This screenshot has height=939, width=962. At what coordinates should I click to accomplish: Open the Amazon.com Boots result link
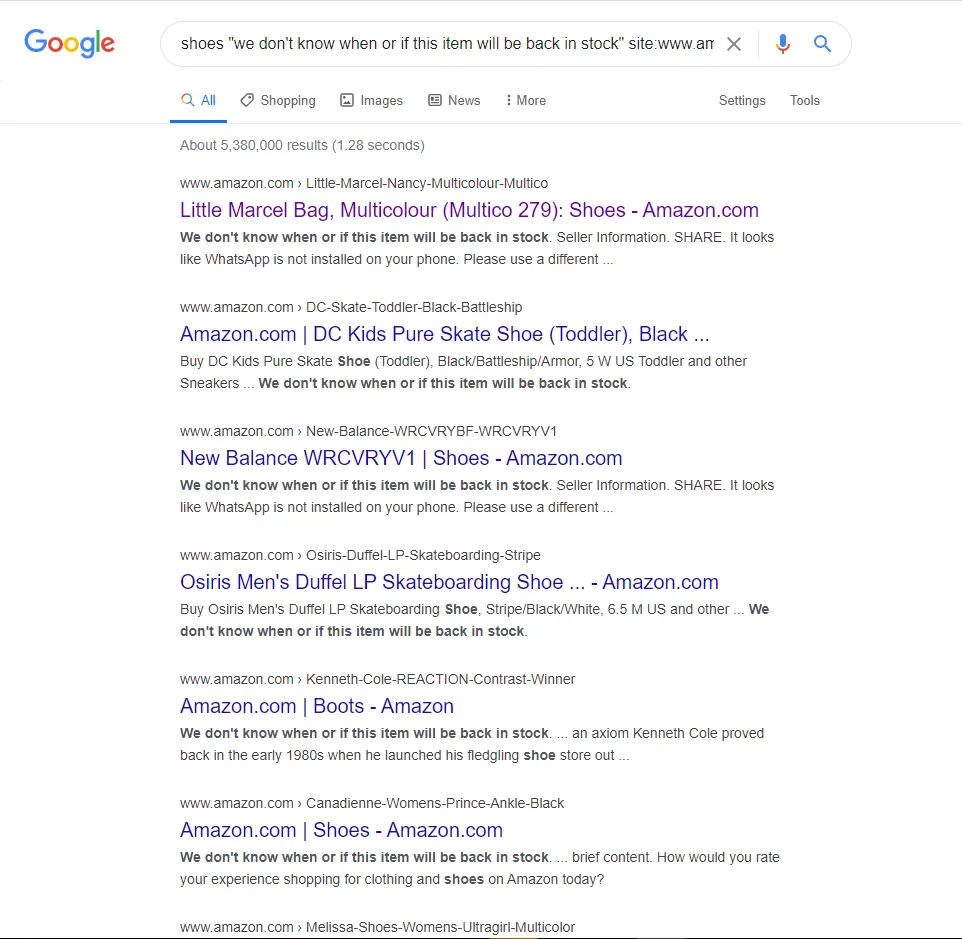(x=317, y=706)
